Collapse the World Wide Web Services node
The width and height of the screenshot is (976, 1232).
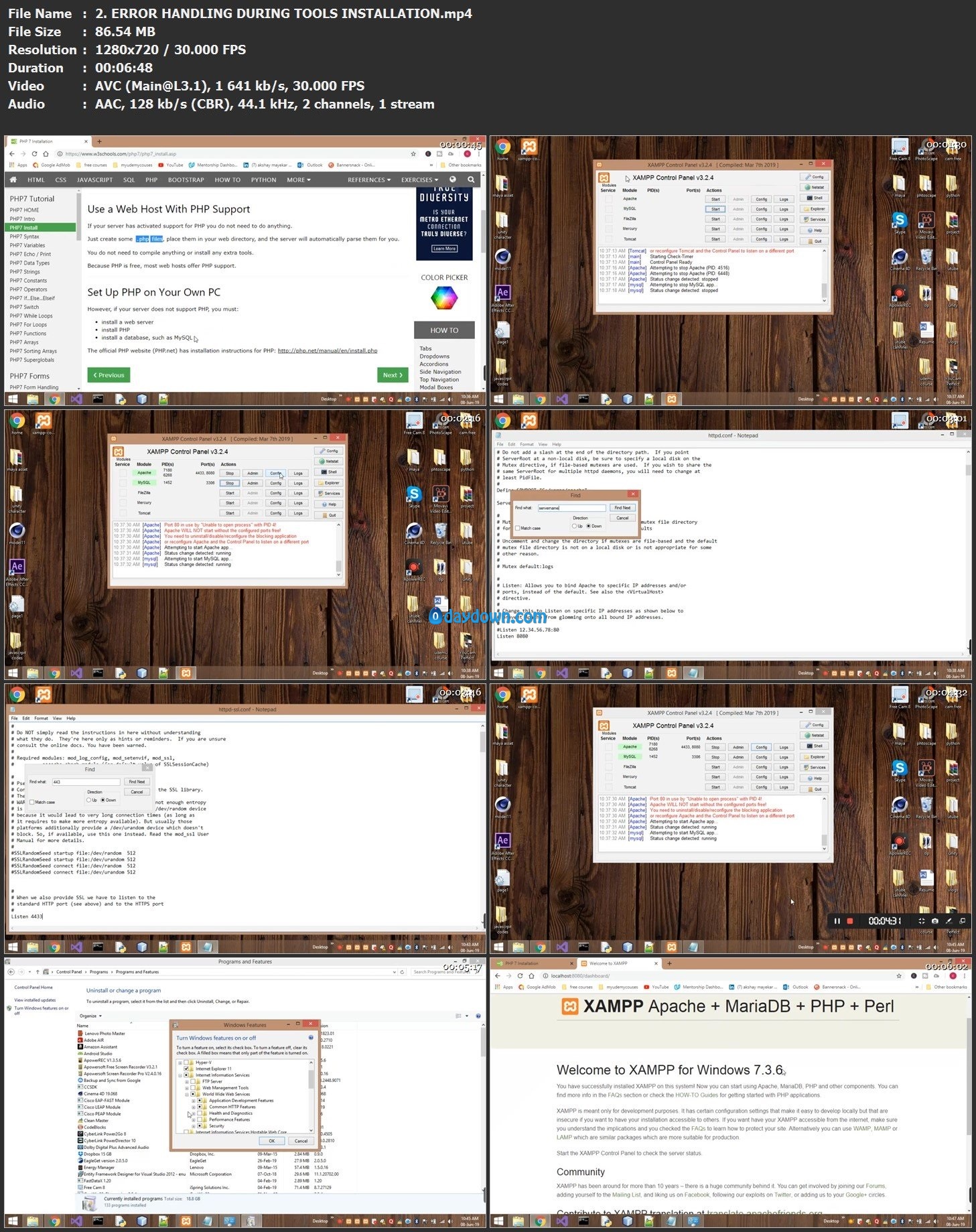187,1094
